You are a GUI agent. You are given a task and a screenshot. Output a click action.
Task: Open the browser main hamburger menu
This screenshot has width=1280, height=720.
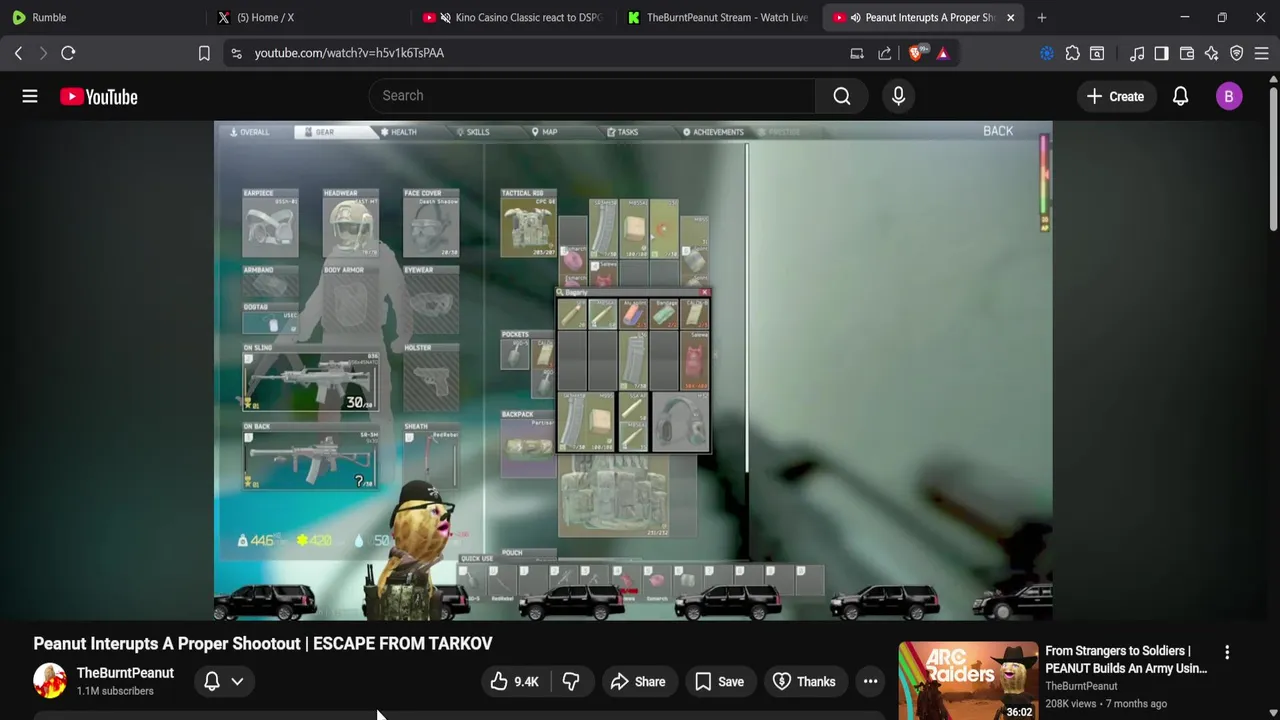1262,53
